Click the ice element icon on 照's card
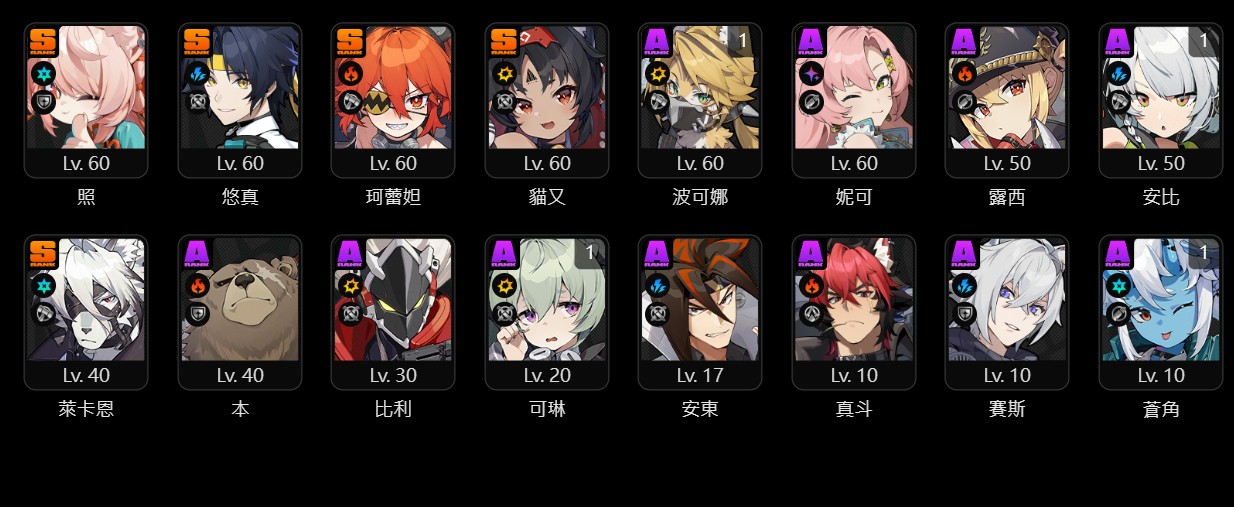Screen dimensions: 1234x507 pyautogui.click(x=42, y=73)
